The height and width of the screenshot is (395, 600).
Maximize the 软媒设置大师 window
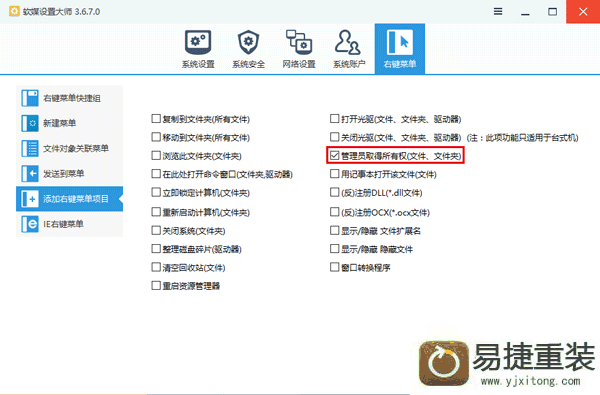coord(553,11)
